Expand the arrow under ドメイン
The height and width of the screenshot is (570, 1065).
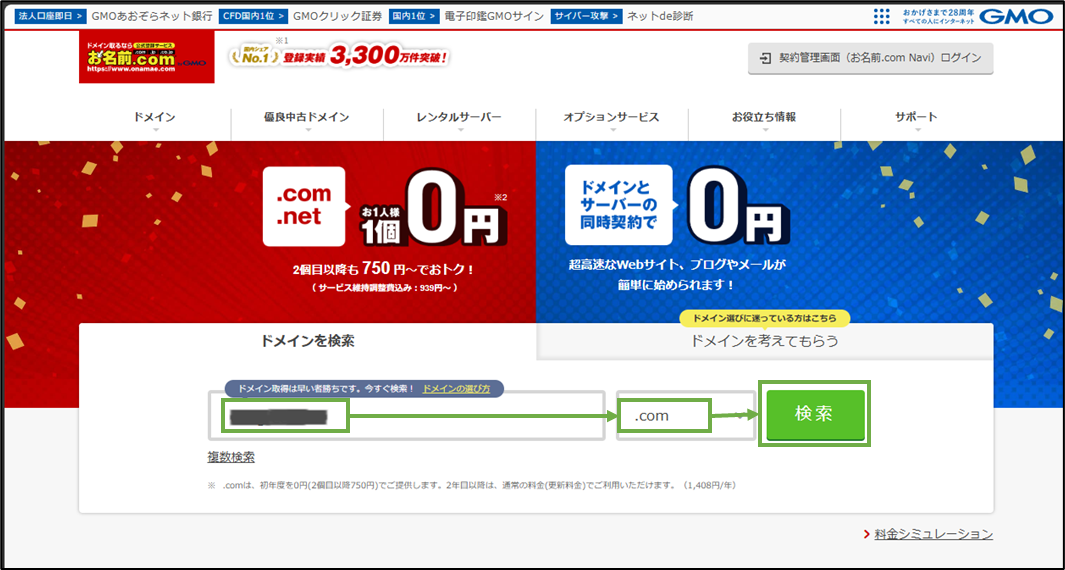pos(155,130)
